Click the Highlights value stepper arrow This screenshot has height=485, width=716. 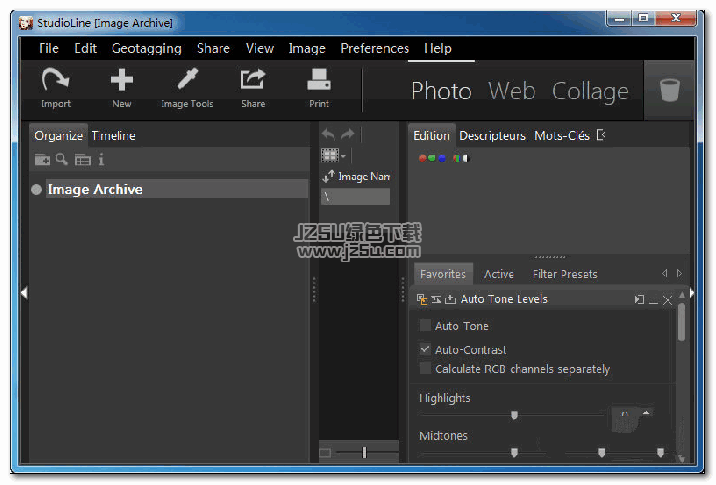[x=646, y=413]
